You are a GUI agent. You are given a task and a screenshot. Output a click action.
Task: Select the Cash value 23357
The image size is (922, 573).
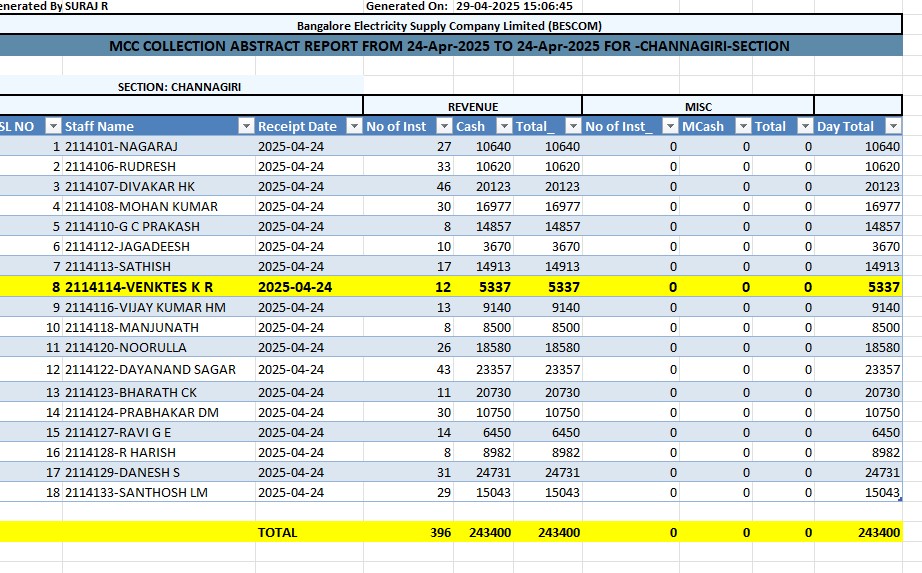483,369
